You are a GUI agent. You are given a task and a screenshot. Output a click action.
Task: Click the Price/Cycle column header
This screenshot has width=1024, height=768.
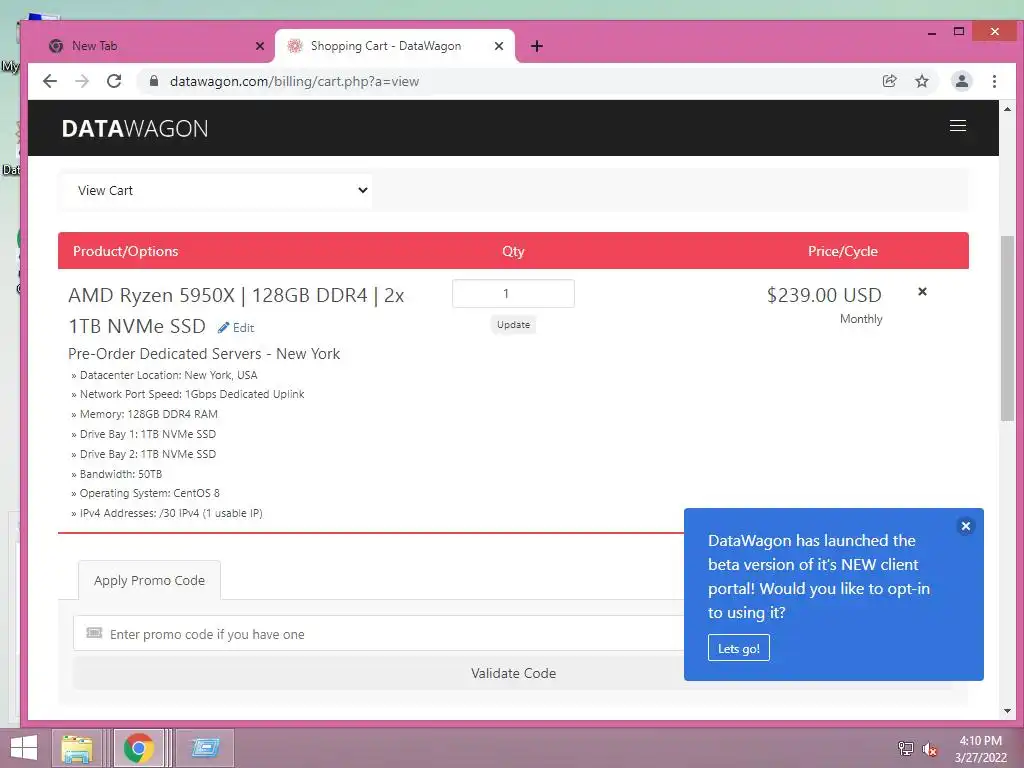(842, 251)
